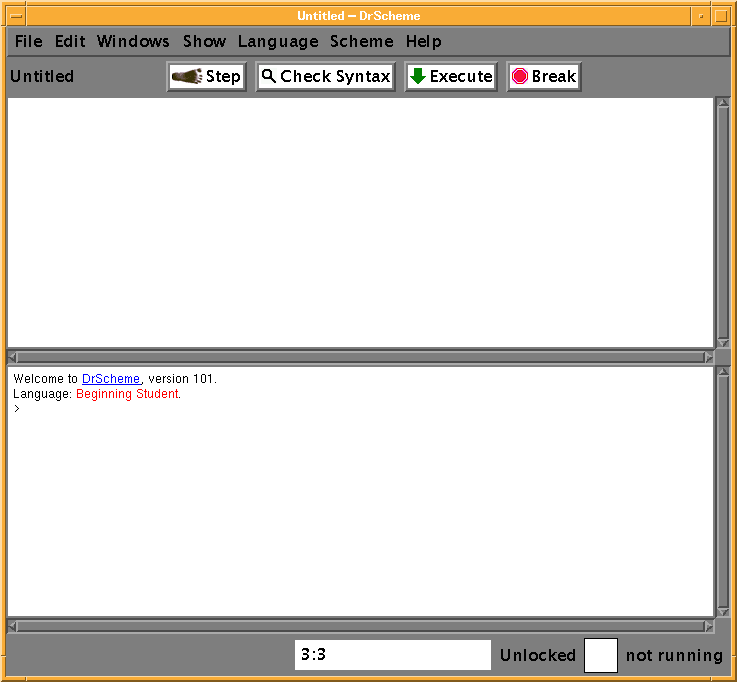This screenshot has width=737, height=682.
Task: Open the Language menu
Action: pos(278,41)
